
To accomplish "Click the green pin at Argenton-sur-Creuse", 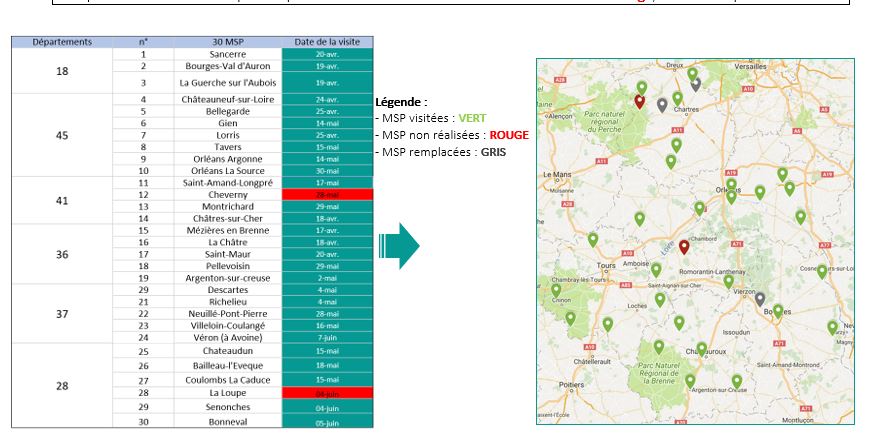I will coord(737,381).
